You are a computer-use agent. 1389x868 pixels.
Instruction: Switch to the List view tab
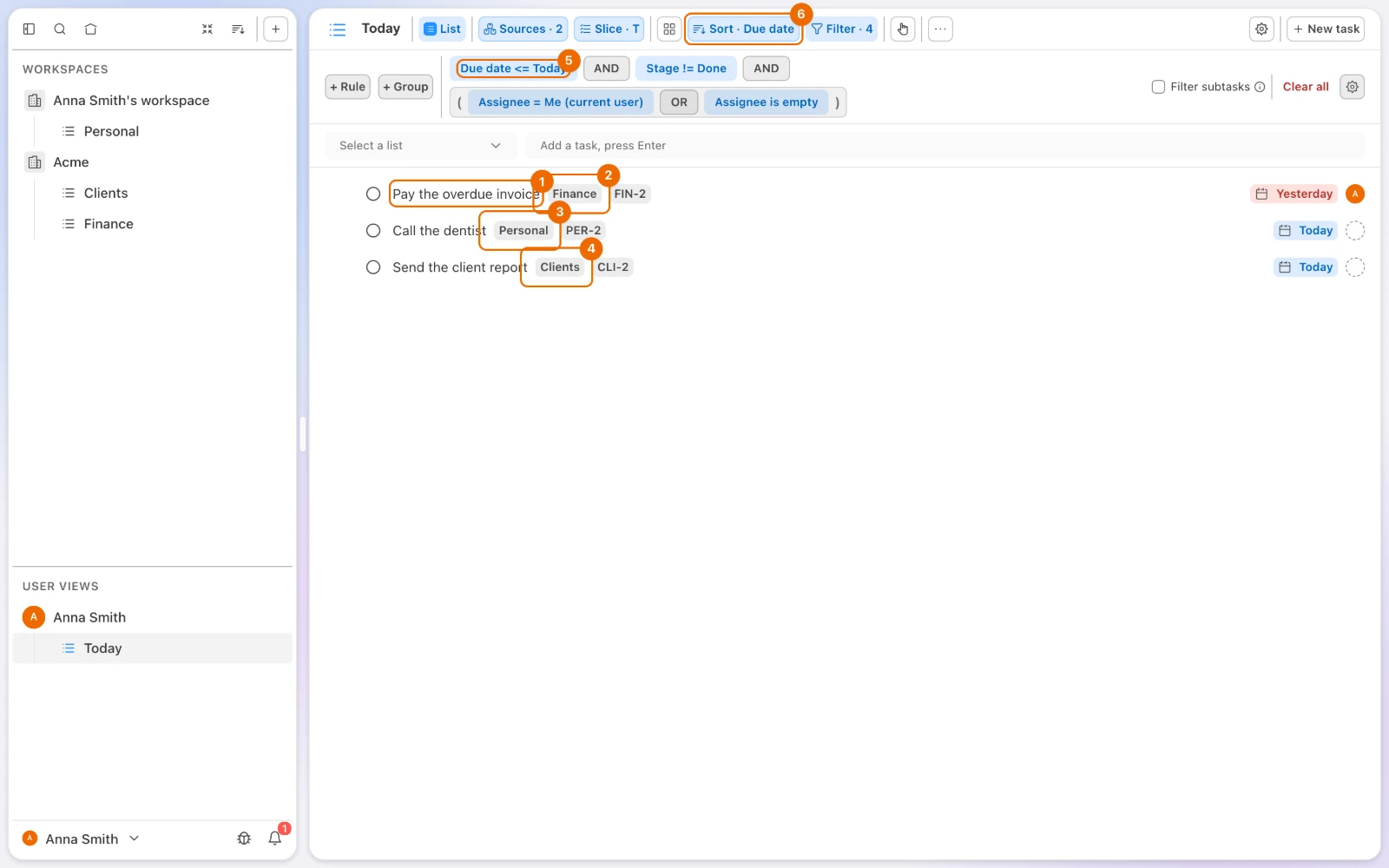[442, 29]
